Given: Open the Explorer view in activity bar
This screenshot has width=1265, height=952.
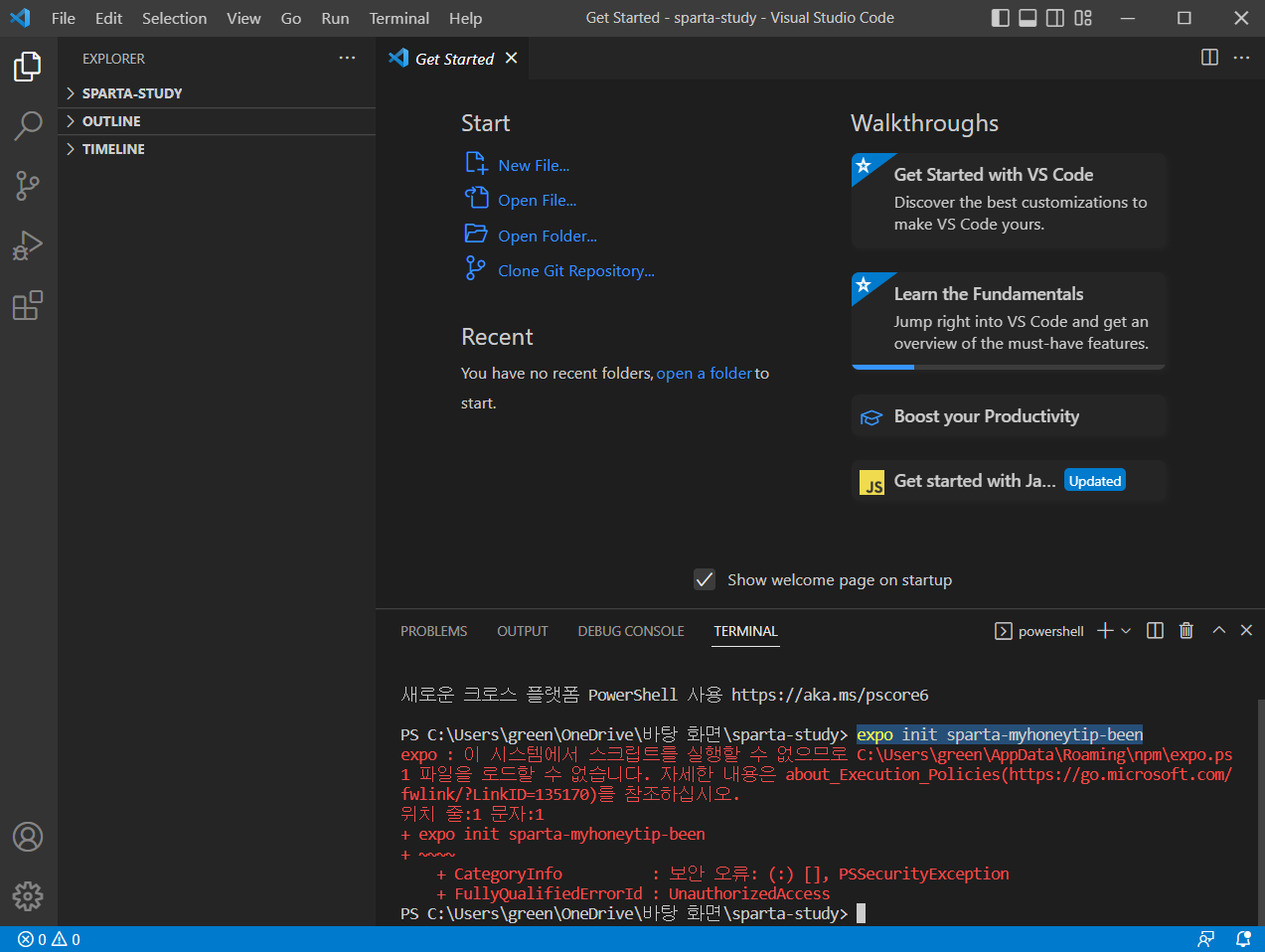Looking at the screenshot, I should coord(28,67).
